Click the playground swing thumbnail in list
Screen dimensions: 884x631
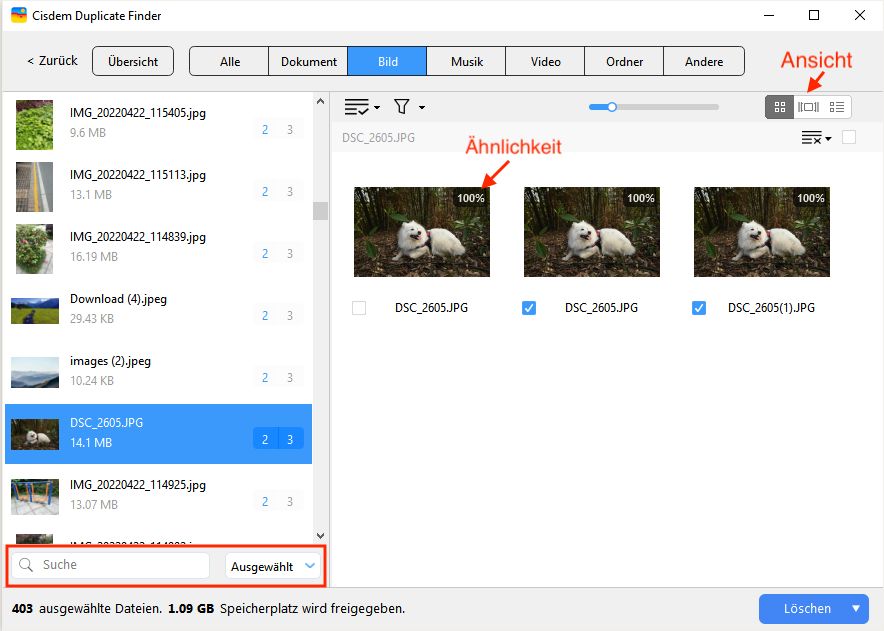click(35, 497)
